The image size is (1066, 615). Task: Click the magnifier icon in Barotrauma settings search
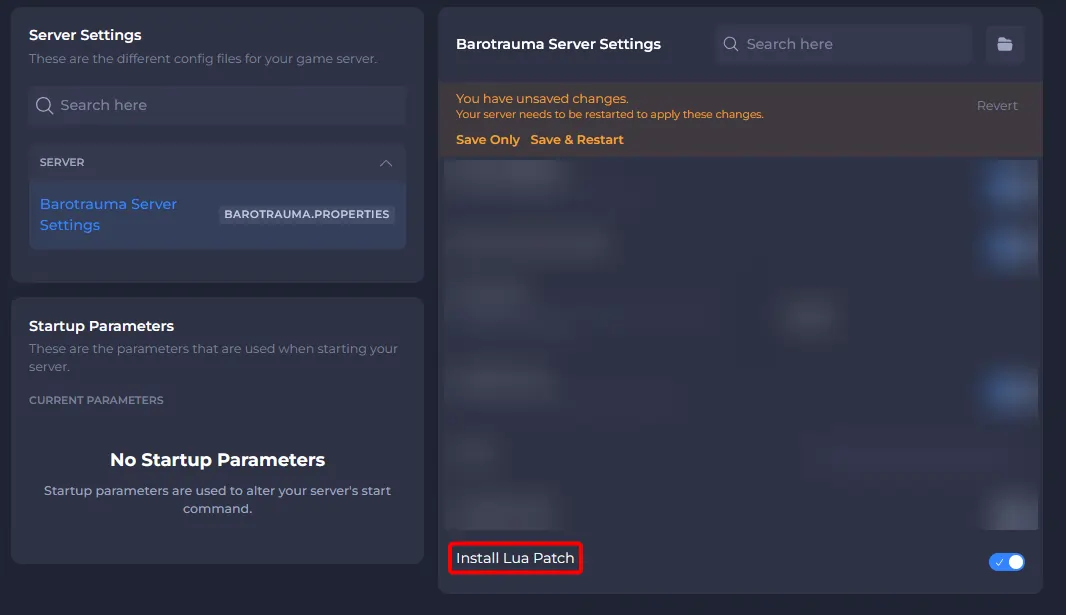[731, 44]
